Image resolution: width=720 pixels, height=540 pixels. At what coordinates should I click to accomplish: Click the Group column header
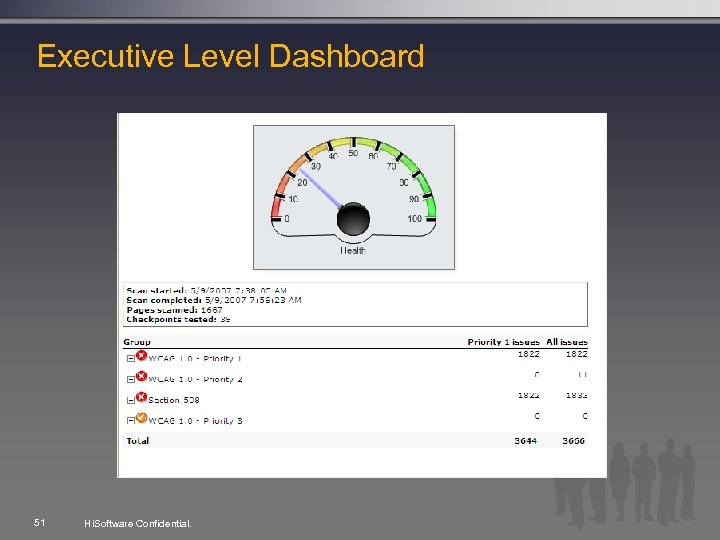(137, 342)
